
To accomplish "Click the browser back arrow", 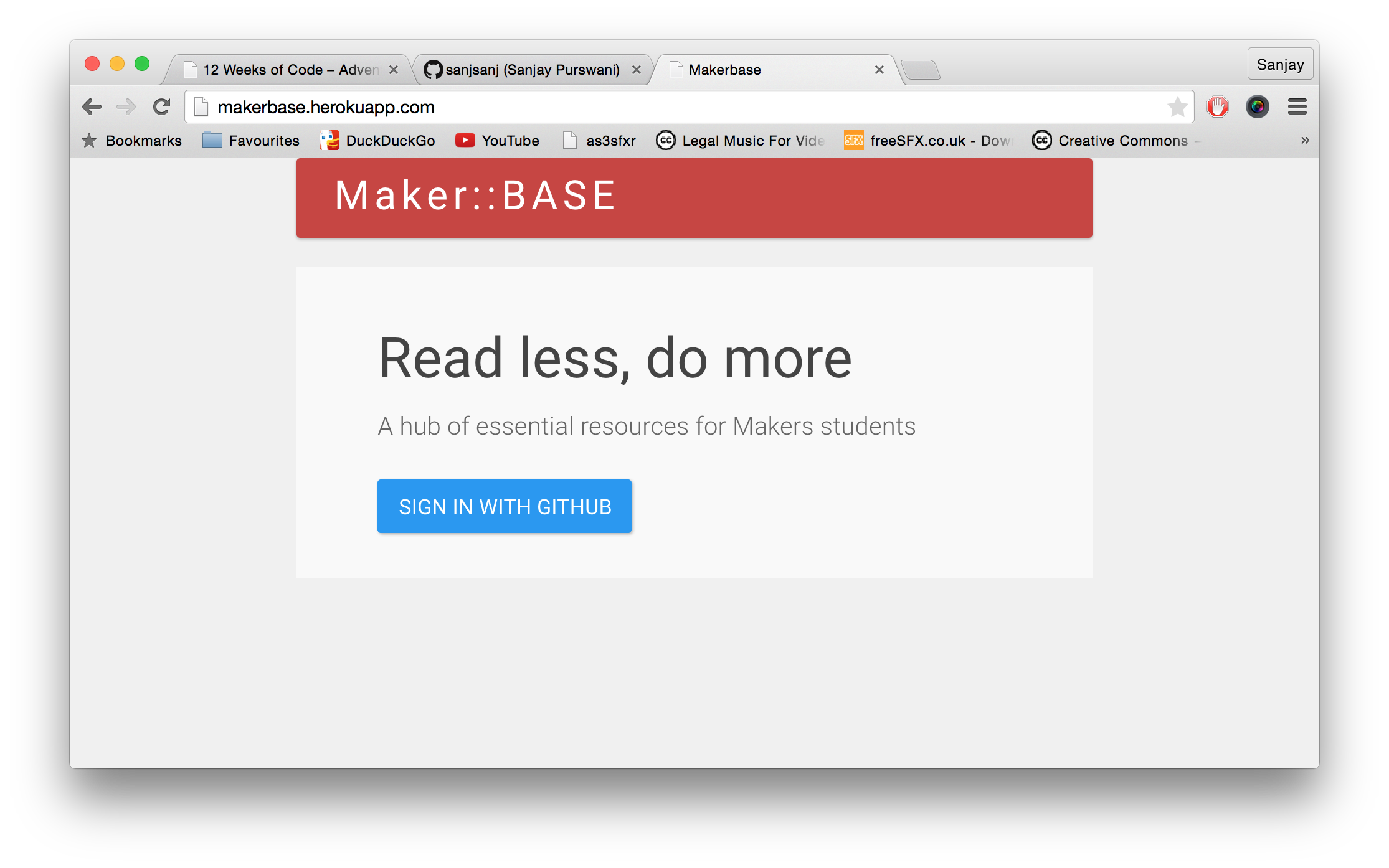I will point(92,107).
